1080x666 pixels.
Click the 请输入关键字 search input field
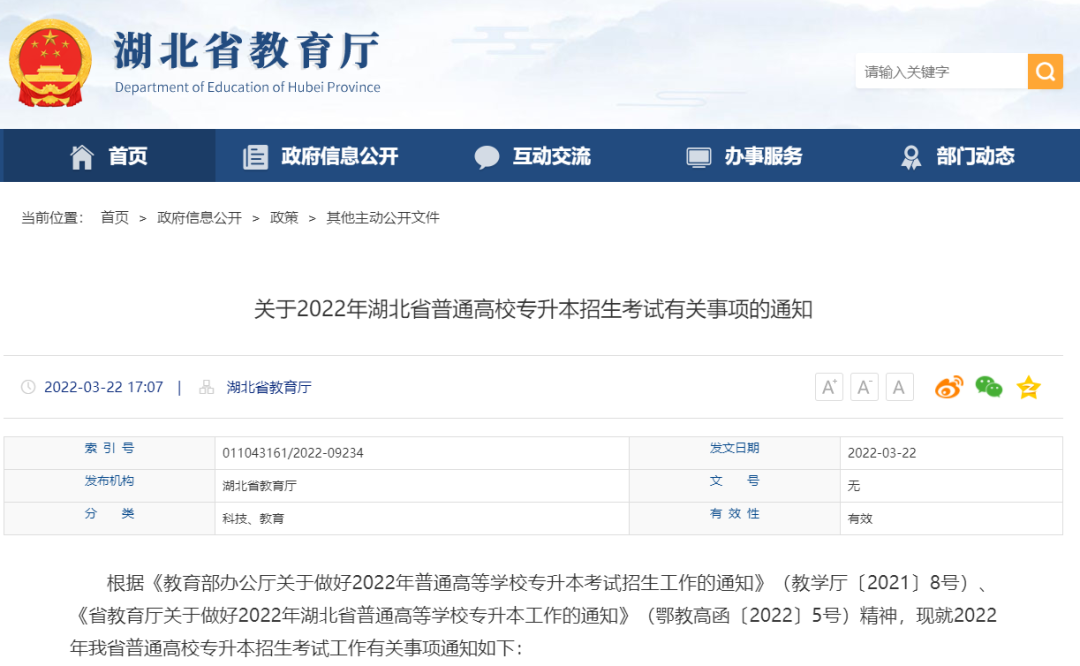click(x=940, y=71)
